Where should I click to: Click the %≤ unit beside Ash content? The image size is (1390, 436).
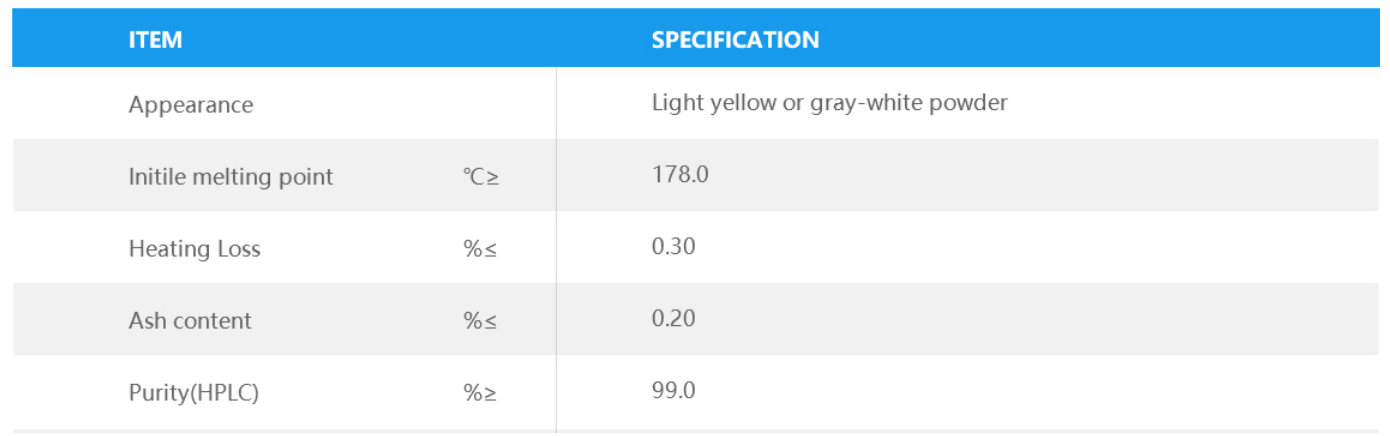click(480, 321)
